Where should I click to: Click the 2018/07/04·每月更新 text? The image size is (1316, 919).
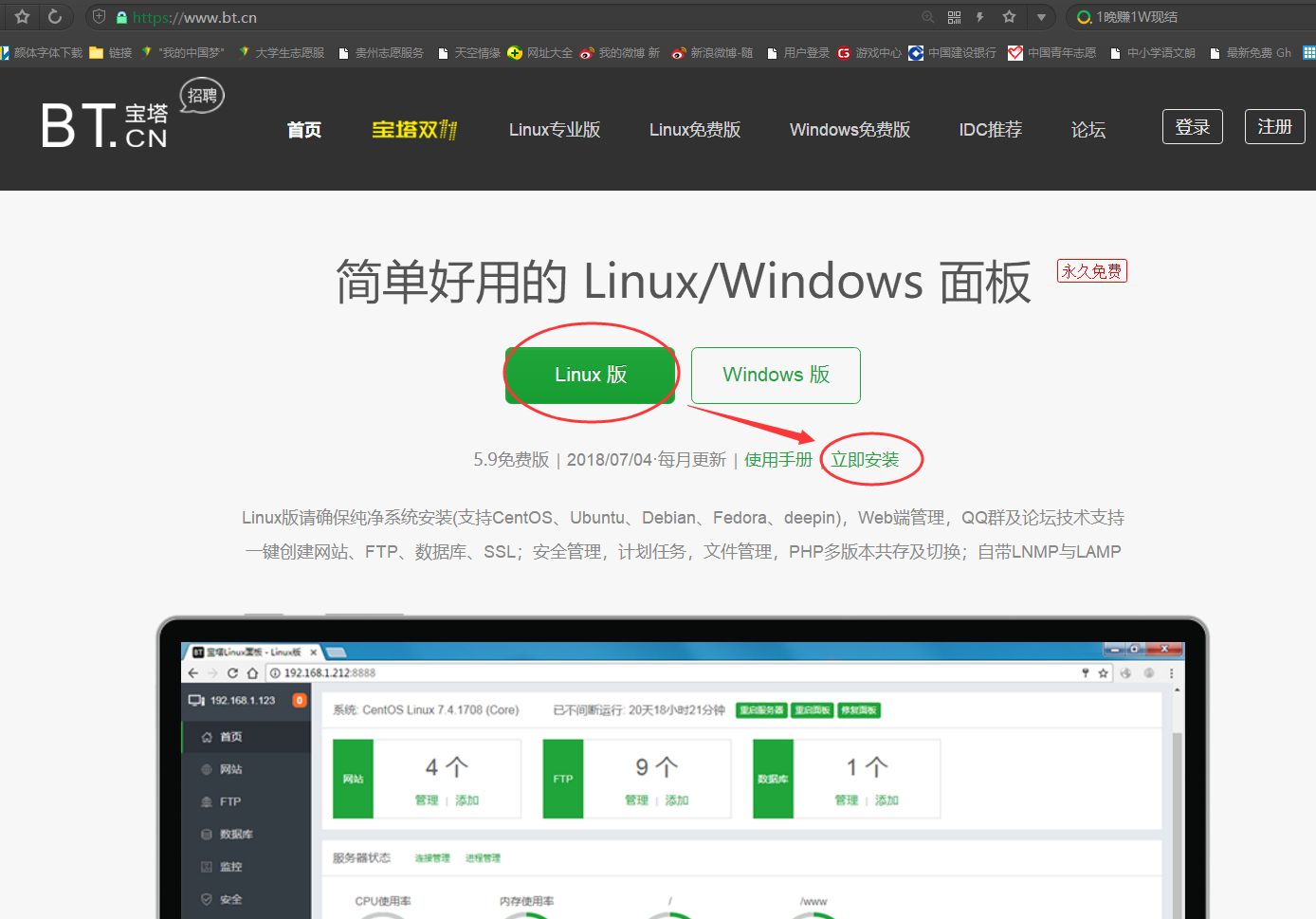[647, 460]
